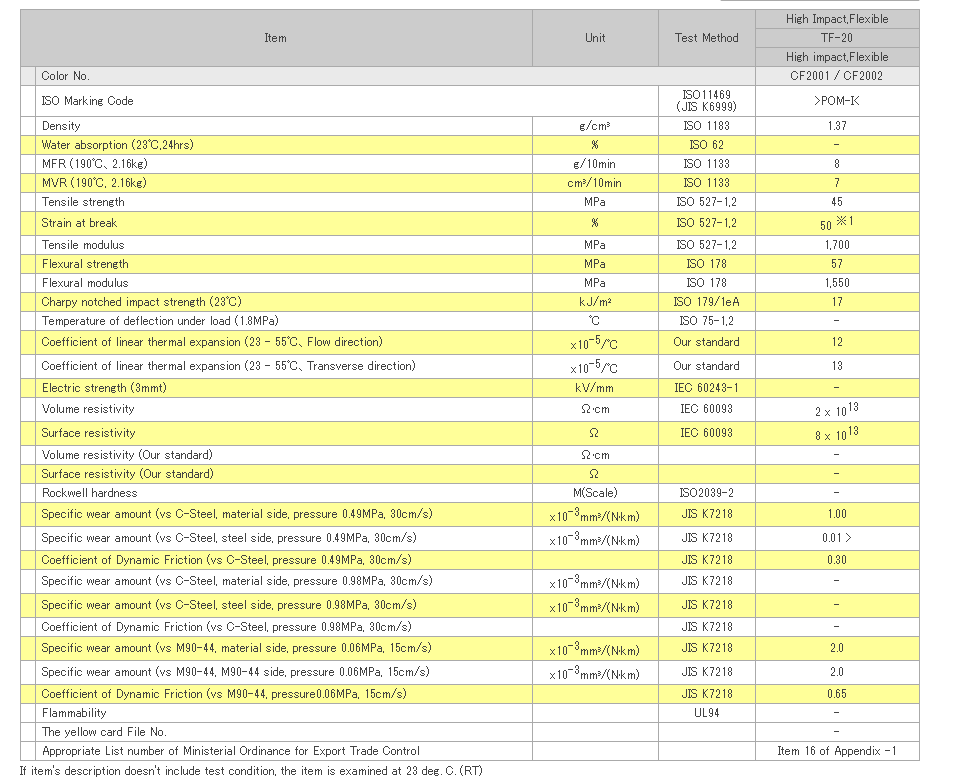Click the 'Flexural modulus' row label
The width and height of the screenshot is (965, 783).
pyautogui.click(x=86, y=283)
